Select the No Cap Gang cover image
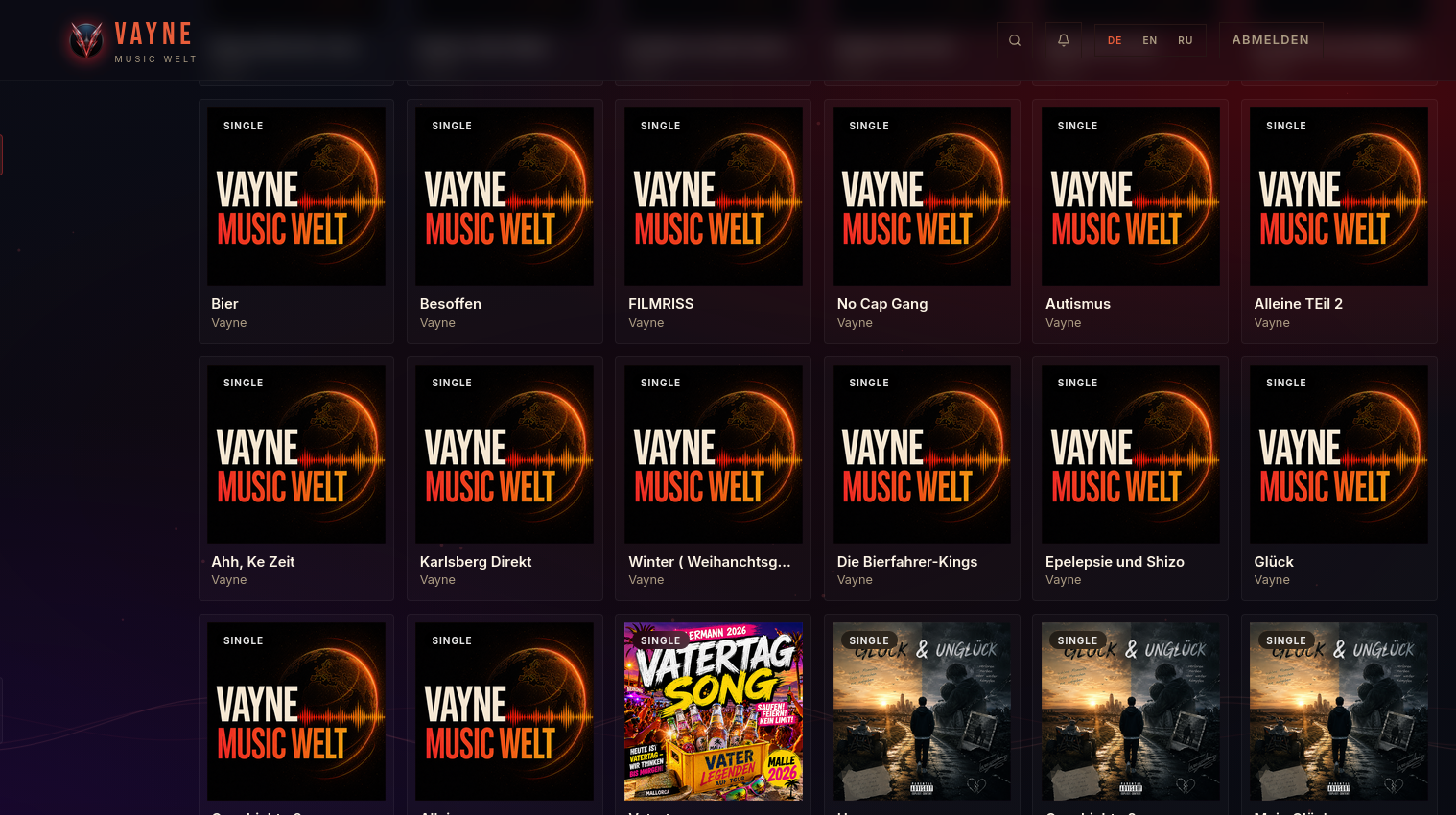The width and height of the screenshot is (1456, 815). click(x=922, y=197)
